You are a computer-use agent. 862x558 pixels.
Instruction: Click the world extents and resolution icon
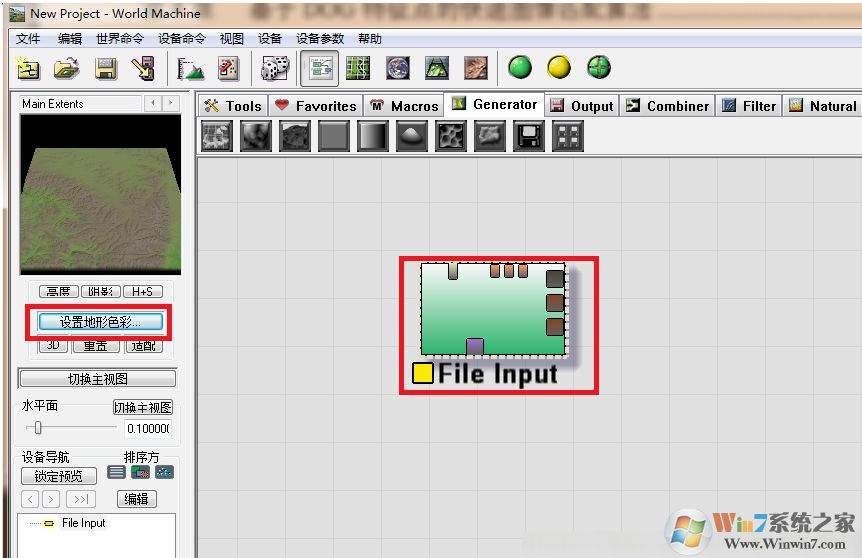pyautogui.click(x=190, y=69)
